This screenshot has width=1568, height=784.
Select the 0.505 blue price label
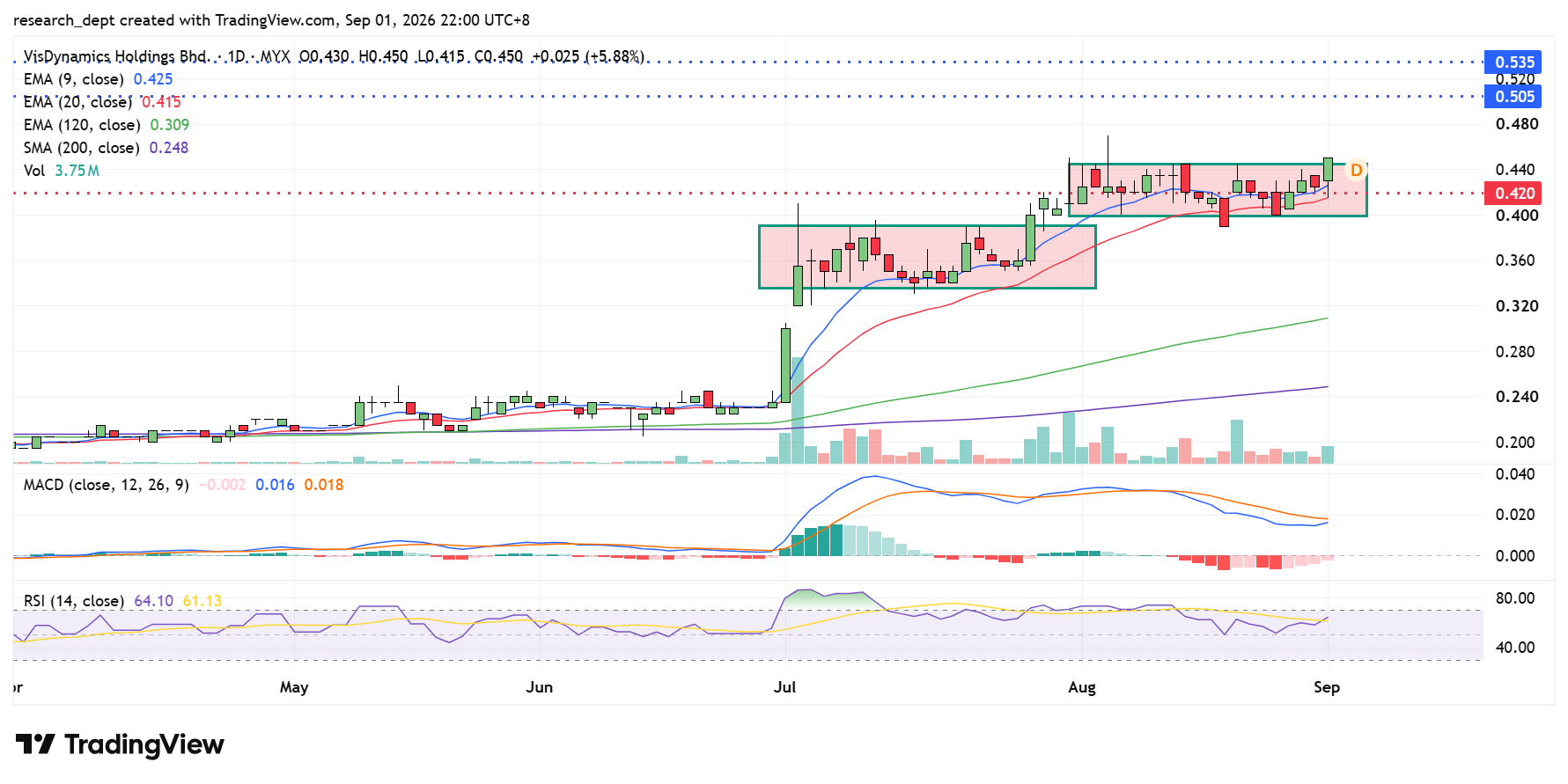(1513, 96)
